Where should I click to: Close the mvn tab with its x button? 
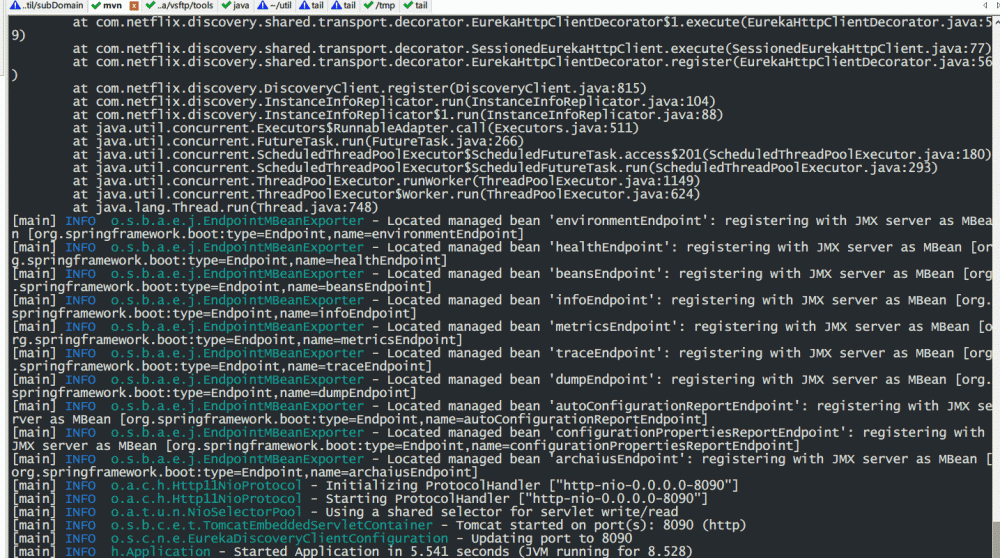tap(134, 6)
